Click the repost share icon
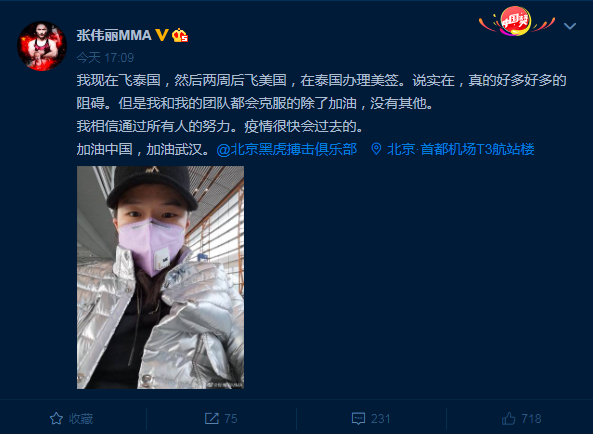The width and height of the screenshot is (593, 434). coord(211,418)
